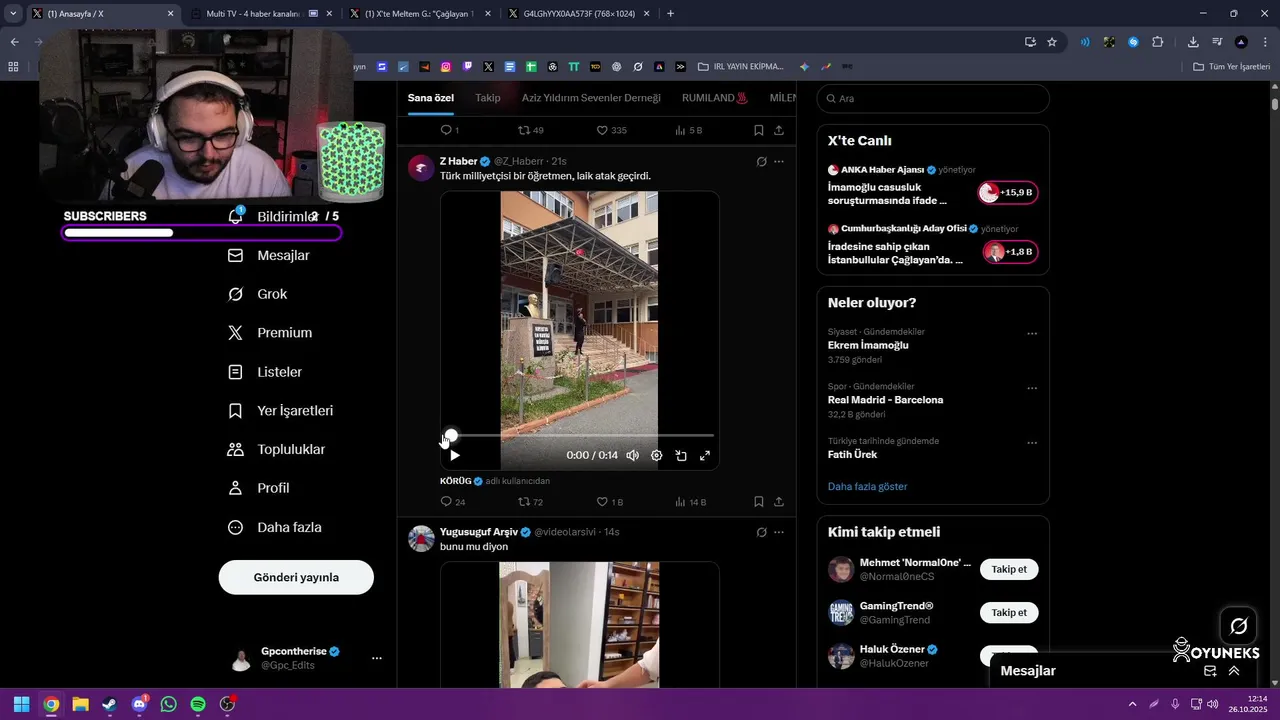Open Topluluklar in the sidebar
Image resolution: width=1280 pixels, height=720 pixels.
click(278, 450)
